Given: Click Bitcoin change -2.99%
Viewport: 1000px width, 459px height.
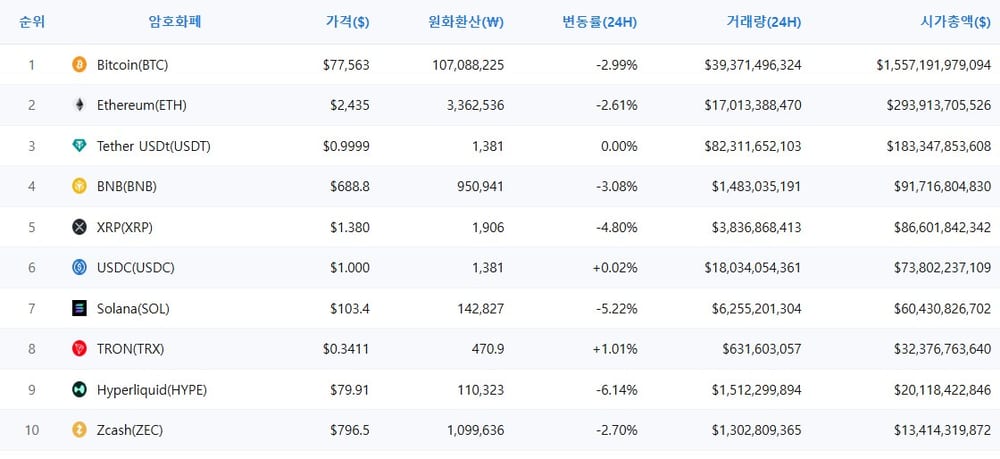Looking at the screenshot, I should [x=616, y=64].
